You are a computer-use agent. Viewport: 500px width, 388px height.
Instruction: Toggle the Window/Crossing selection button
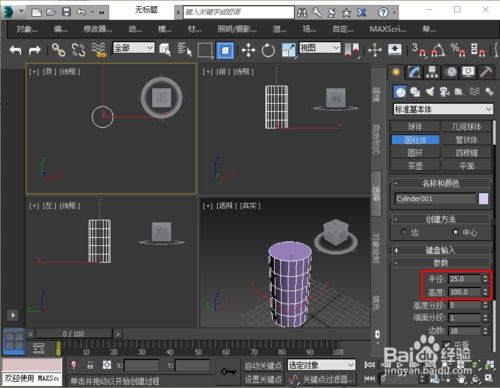pyautogui.click(x=225, y=50)
